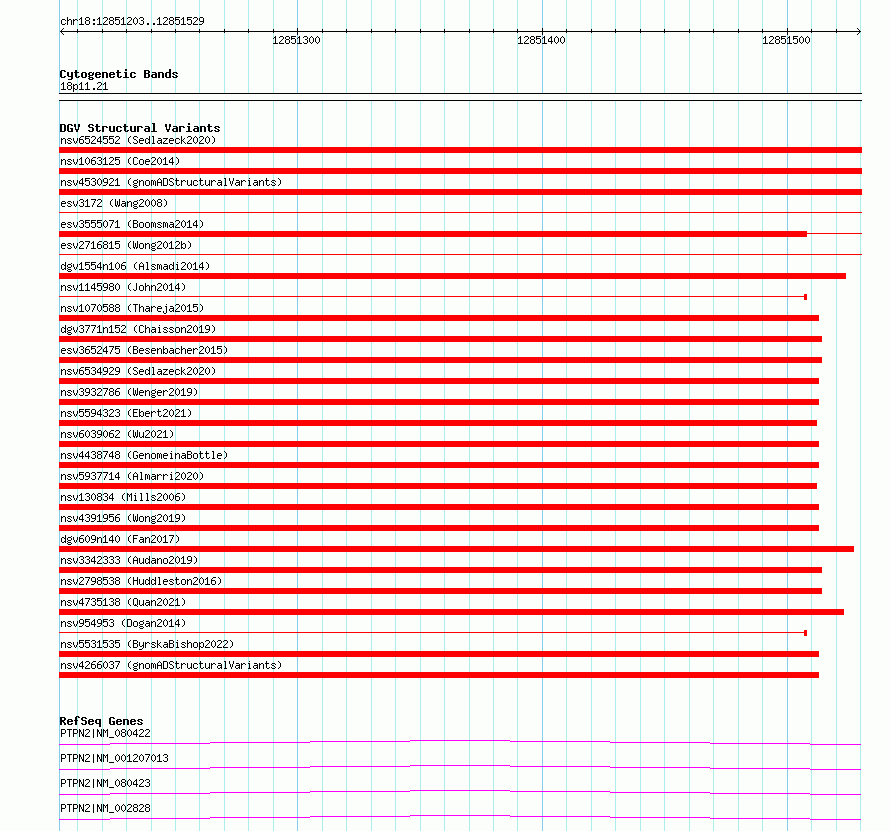890x831 pixels.
Task: Select the last nsv4266037 (gnomADStructuralVariants) label
Action: pos(171,665)
